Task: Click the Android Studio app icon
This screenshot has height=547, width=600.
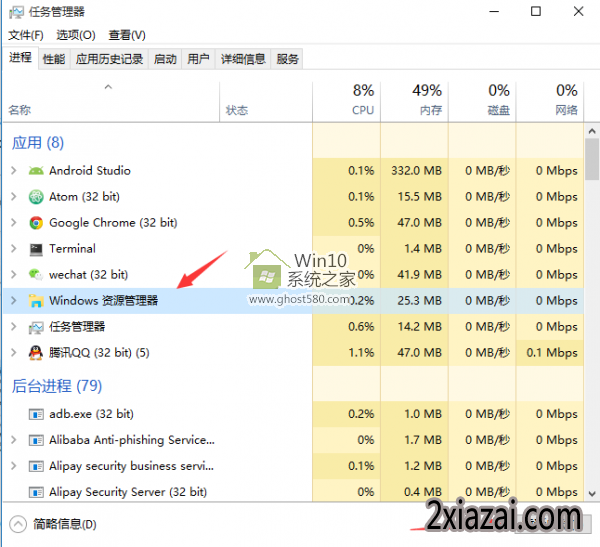Action: click(x=36, y=171)
